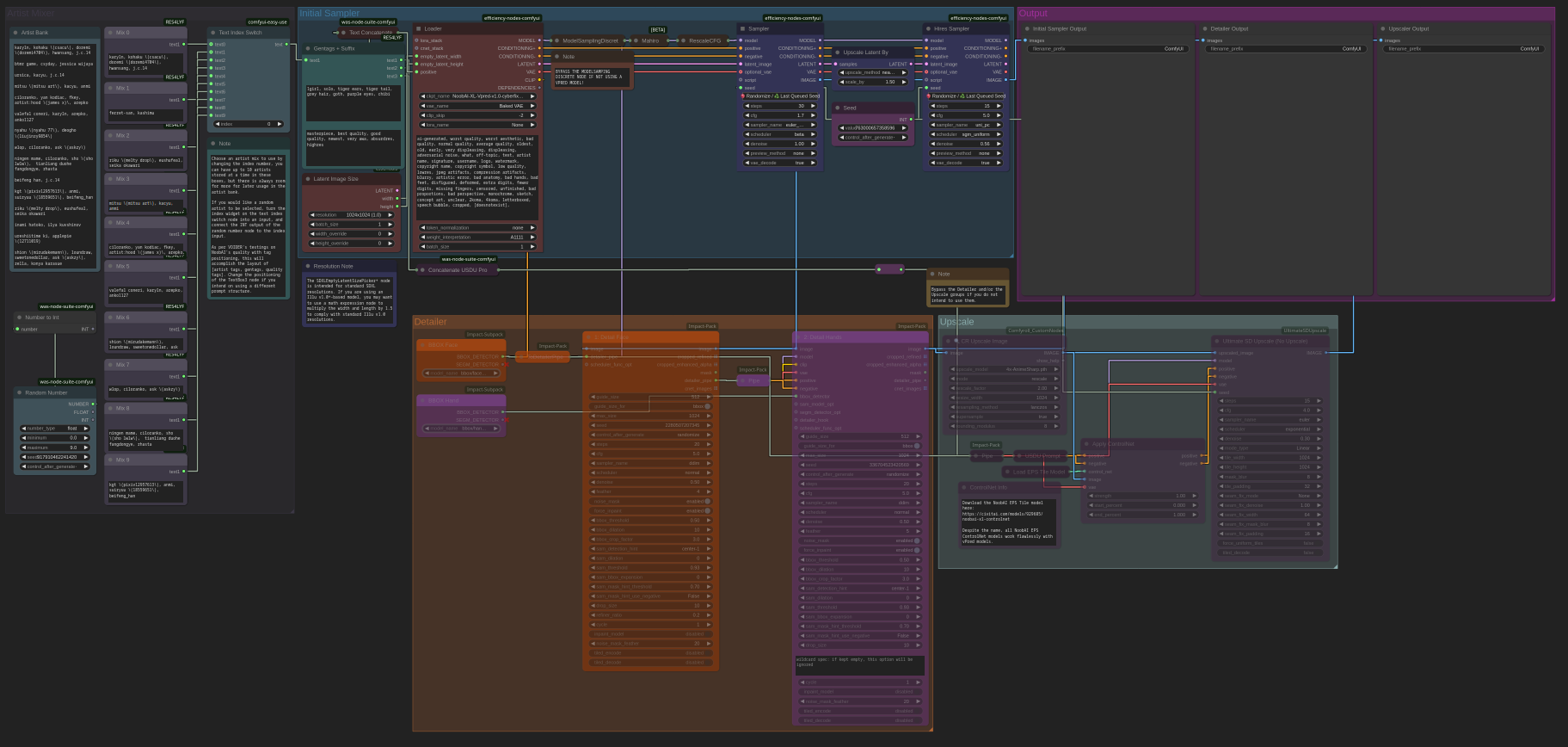Open the resolution dropdown in Latent Image Size

click(353, 215)
